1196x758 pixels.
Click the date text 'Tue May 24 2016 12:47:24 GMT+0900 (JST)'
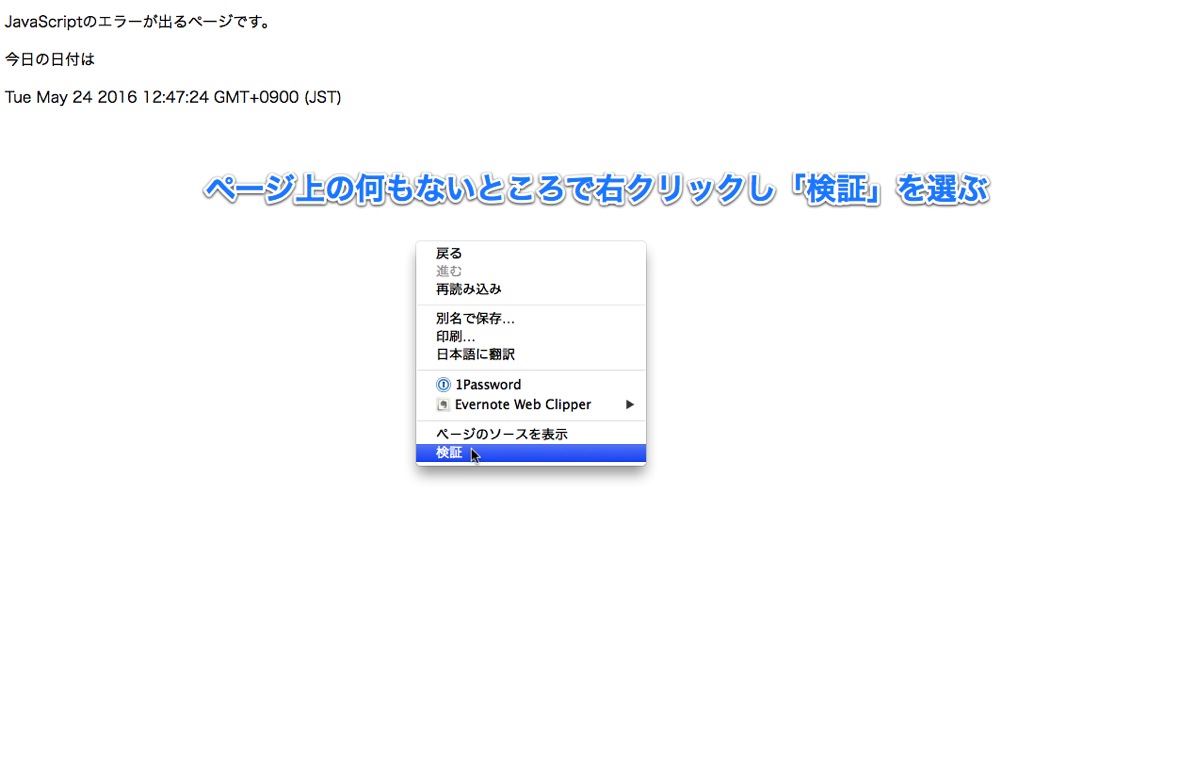pos(173,98)
